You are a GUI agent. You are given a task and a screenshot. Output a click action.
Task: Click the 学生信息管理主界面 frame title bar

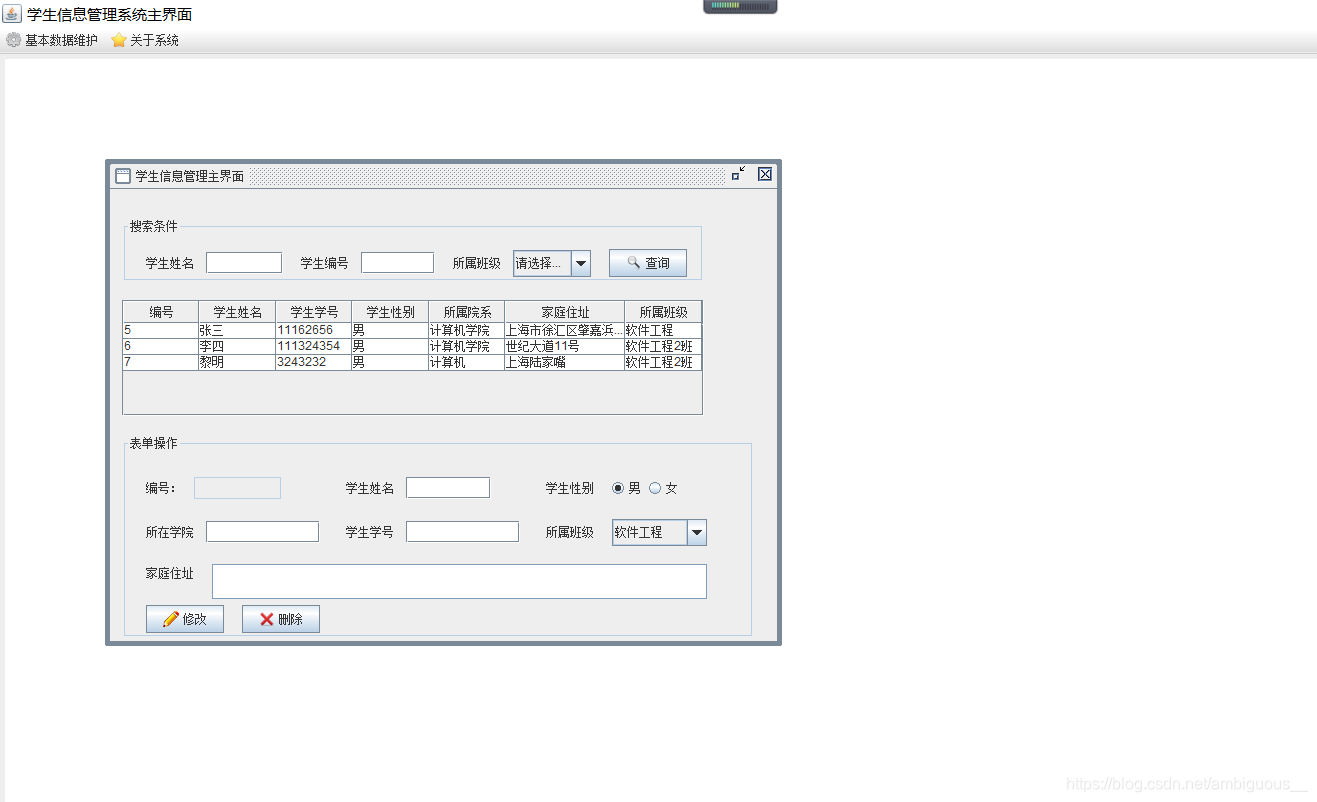(443, 176)
